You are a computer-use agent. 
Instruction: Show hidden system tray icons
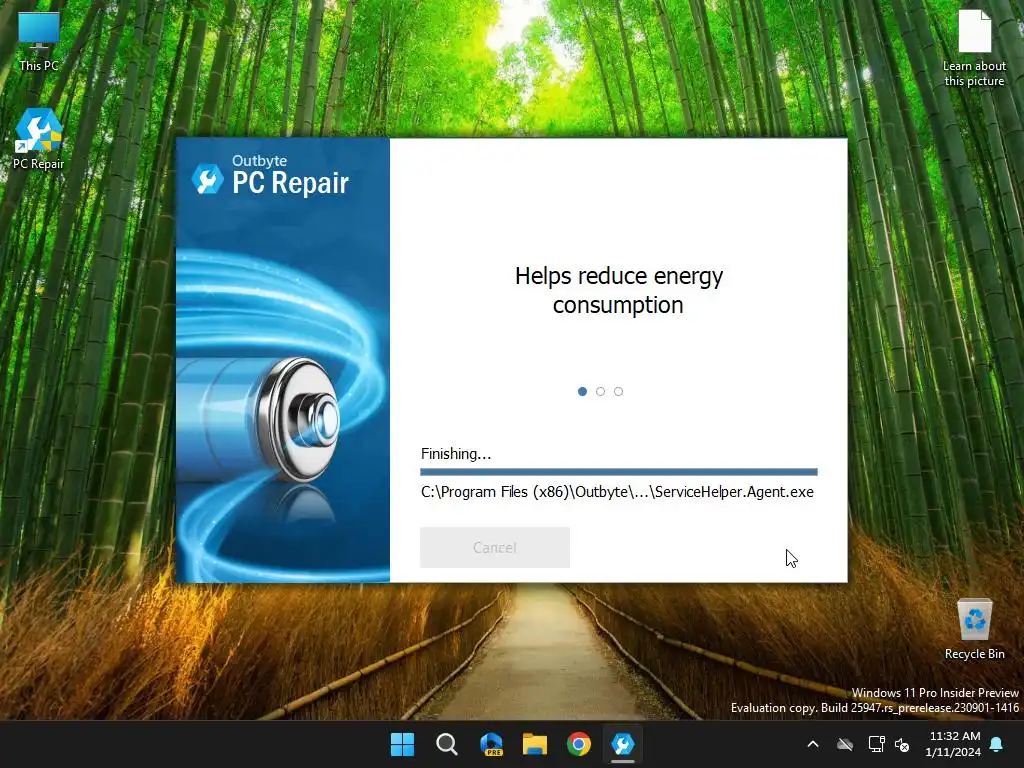tap(813, 744)
